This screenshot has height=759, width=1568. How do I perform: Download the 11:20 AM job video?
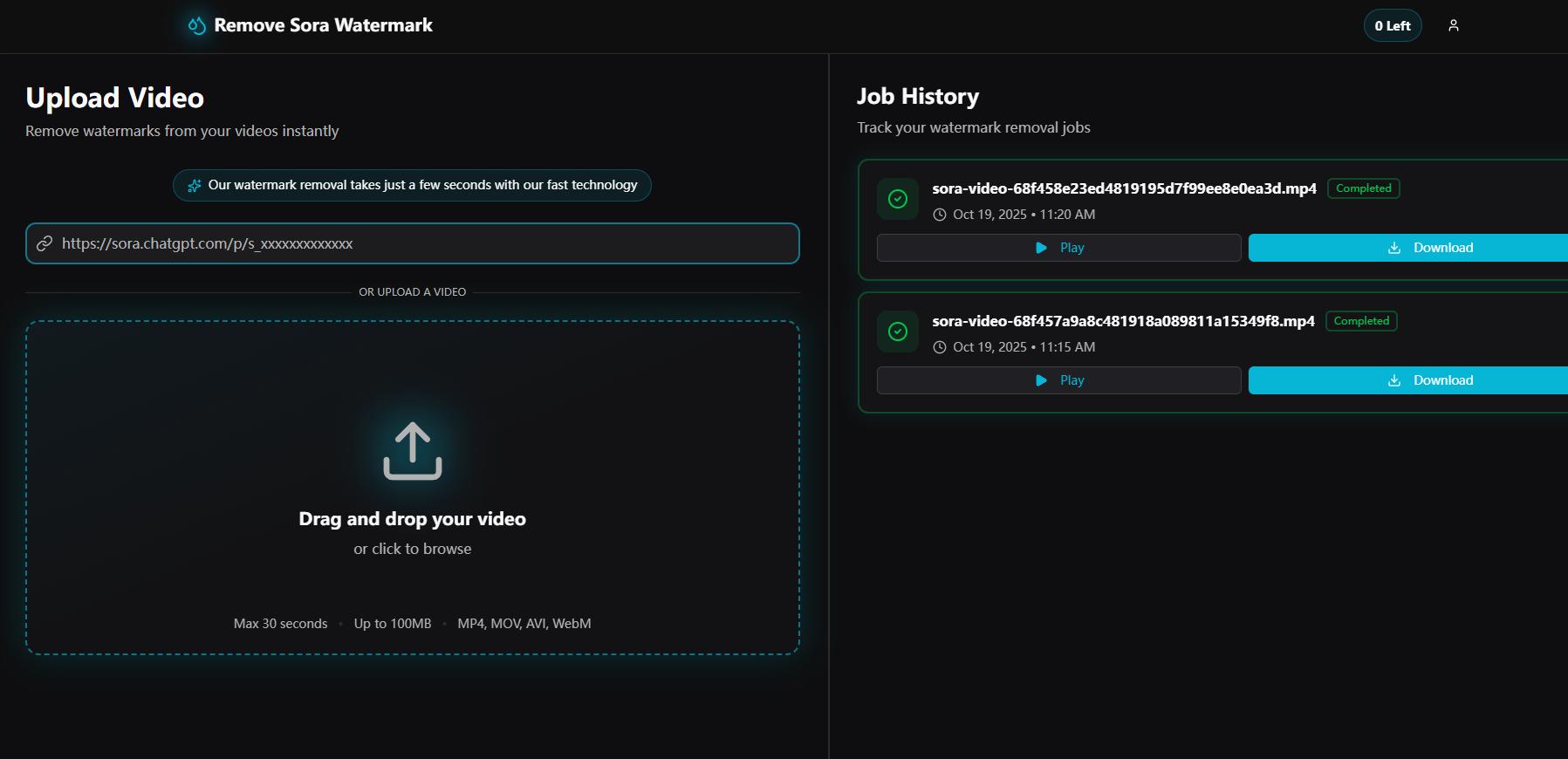(1408, 248)
